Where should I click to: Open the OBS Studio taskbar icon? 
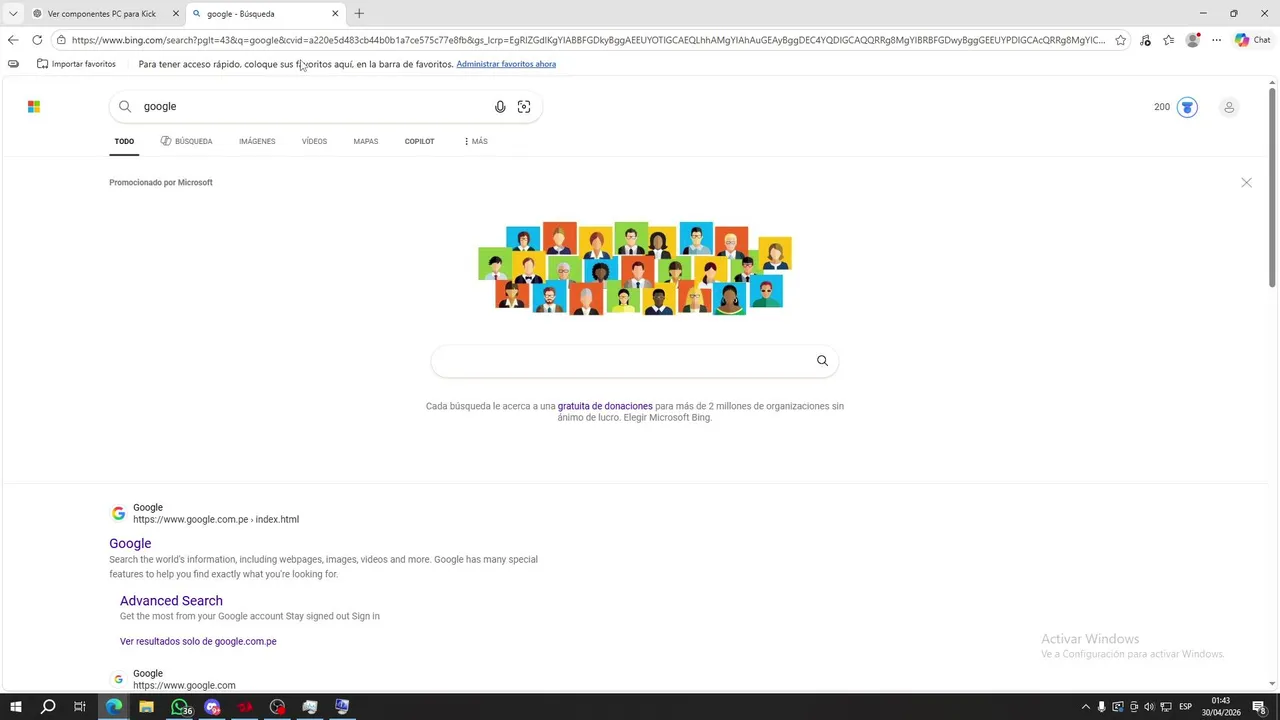point(277,707)
